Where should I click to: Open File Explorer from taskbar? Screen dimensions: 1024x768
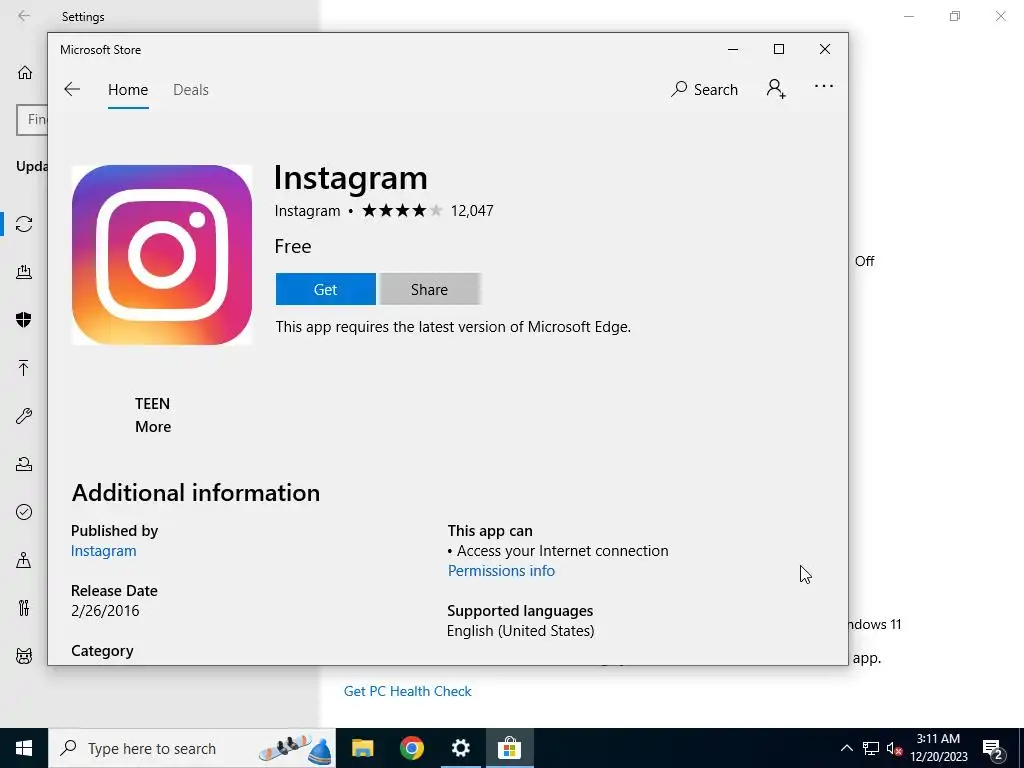(x=362, y=748)
